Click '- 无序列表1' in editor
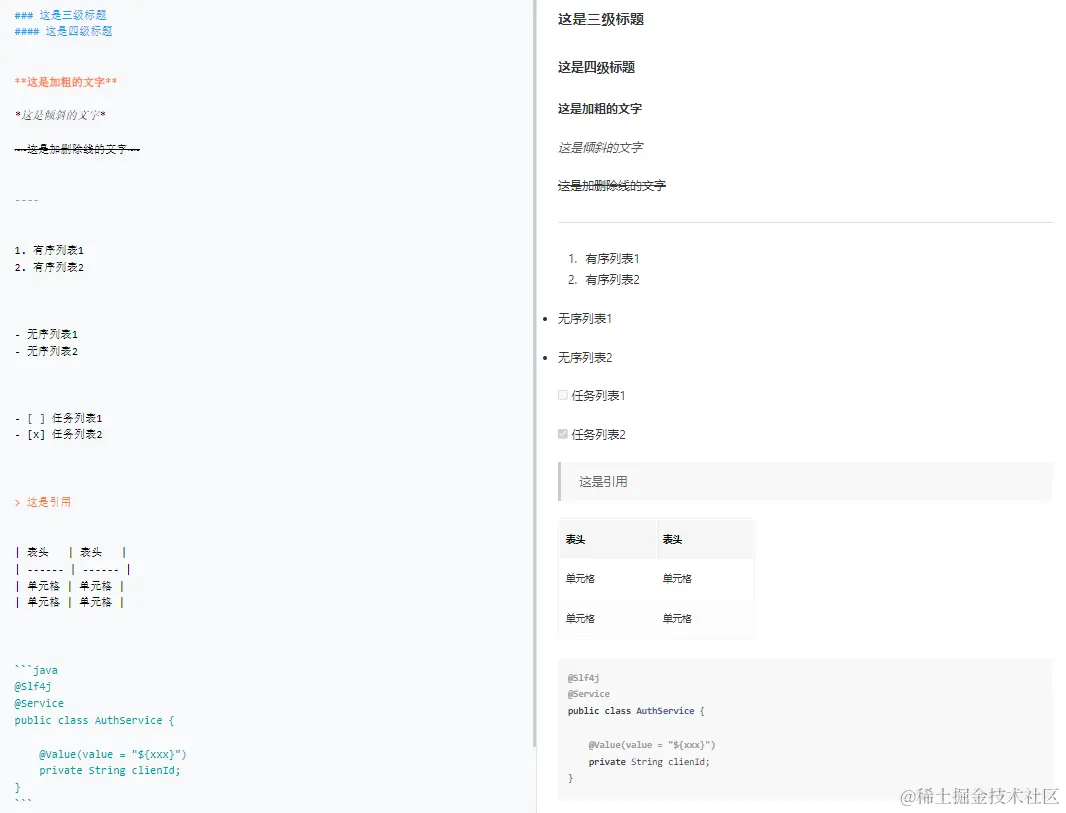 click(x=46, y=334)
